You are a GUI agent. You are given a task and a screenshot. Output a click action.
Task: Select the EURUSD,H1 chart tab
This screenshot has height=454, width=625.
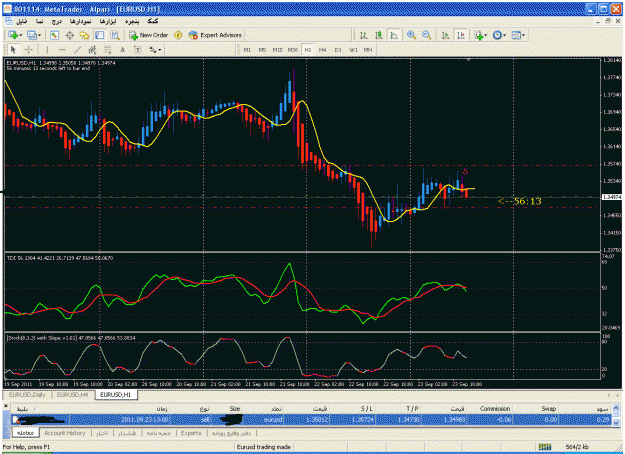pos(116,395)
